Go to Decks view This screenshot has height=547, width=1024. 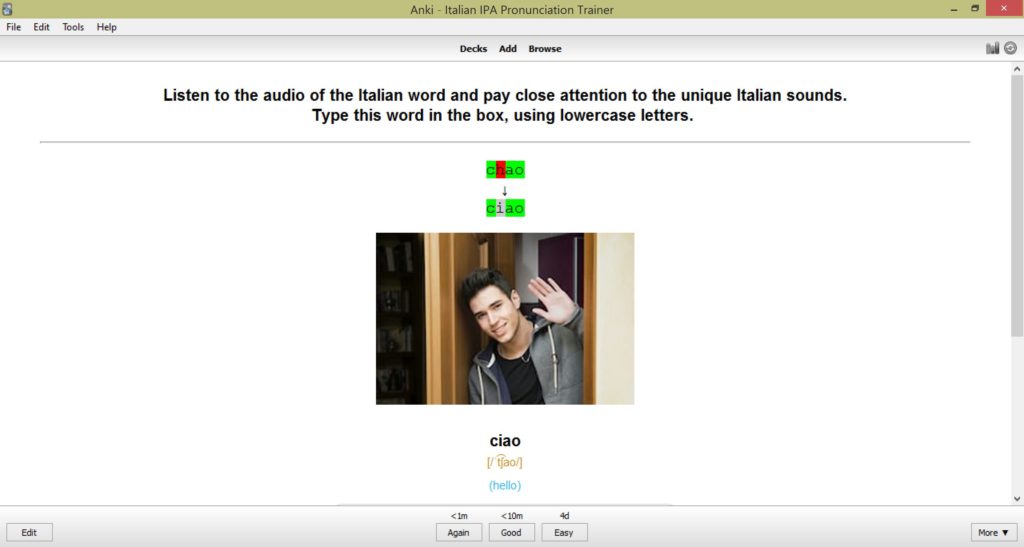(473, 48)
